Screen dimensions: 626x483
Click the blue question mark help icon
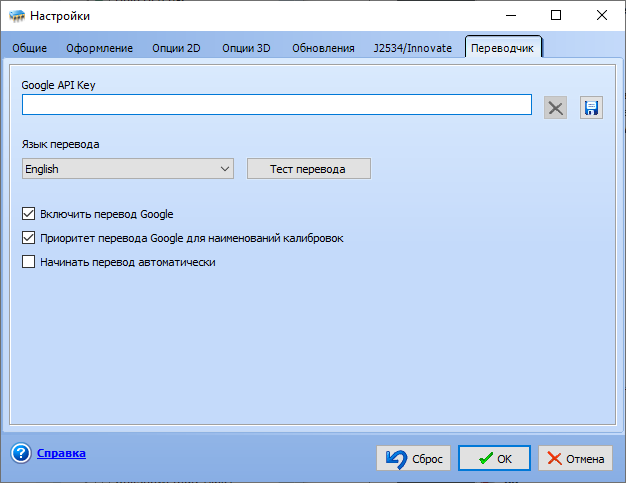coord(21,453)
